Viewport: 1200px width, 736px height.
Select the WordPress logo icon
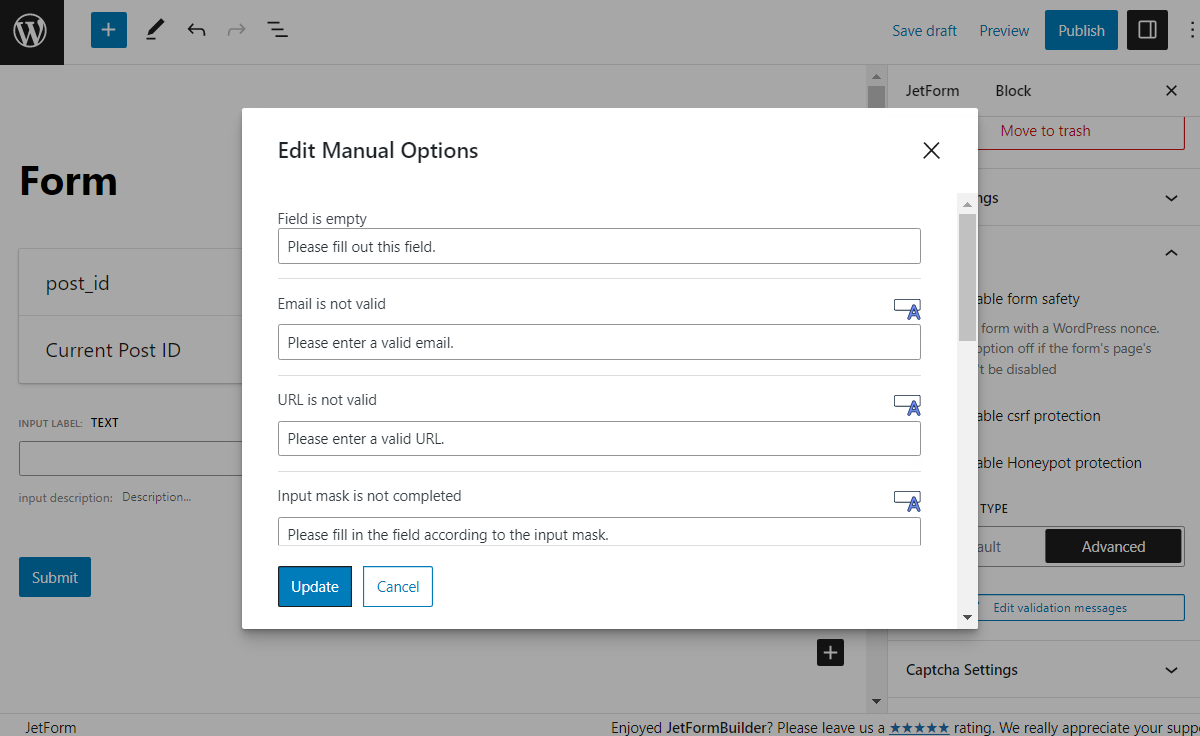[x=31, y=31]
